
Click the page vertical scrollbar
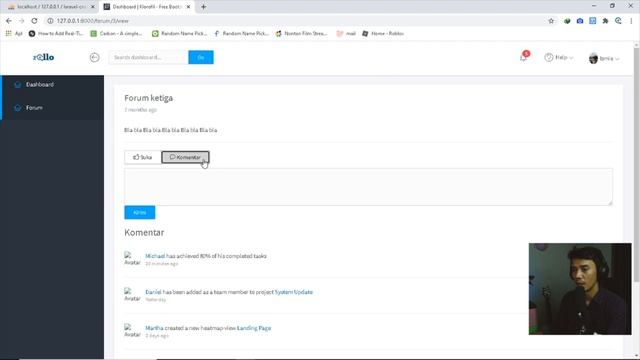click(636, 163)
